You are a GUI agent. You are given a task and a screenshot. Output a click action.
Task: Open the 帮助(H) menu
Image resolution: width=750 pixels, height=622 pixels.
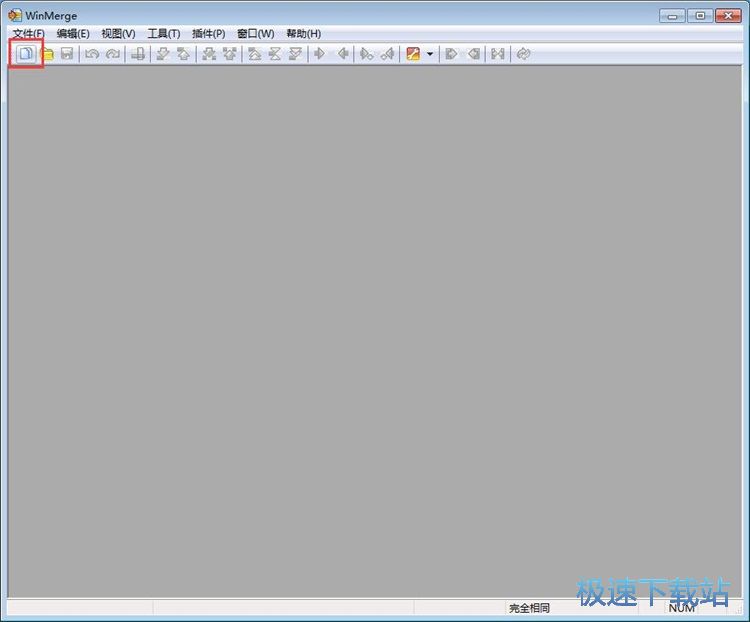303,34
